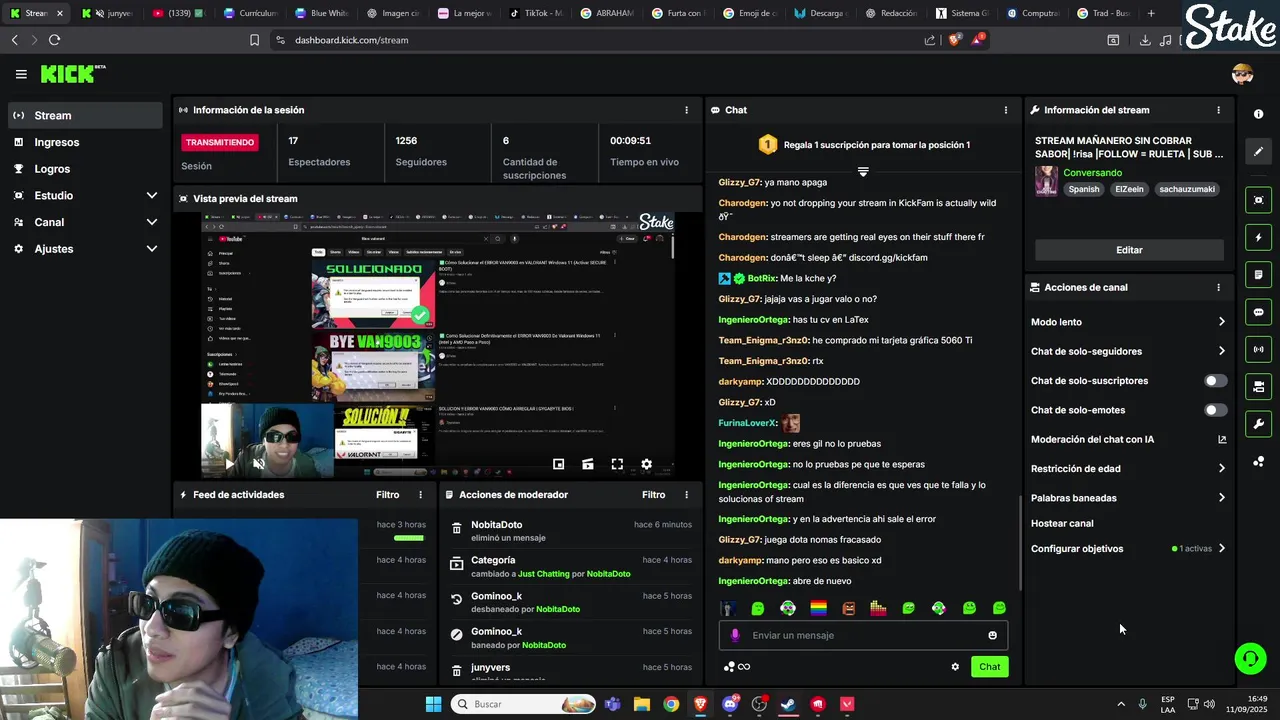Open chat settings gear icon
The image size is (1280, 720).
pyautogui.click(x=955, y=666)
